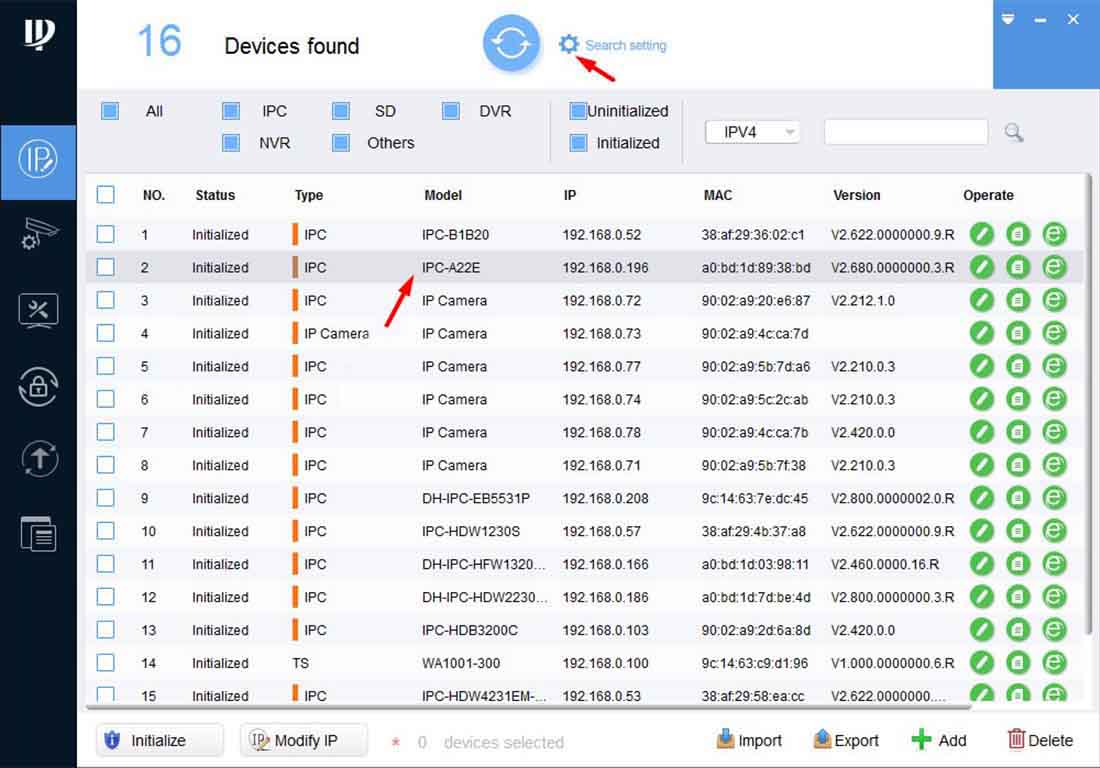Toggle the Initialized filter checkbox
The image size is (1100, 768).
[x=578, y=143]
